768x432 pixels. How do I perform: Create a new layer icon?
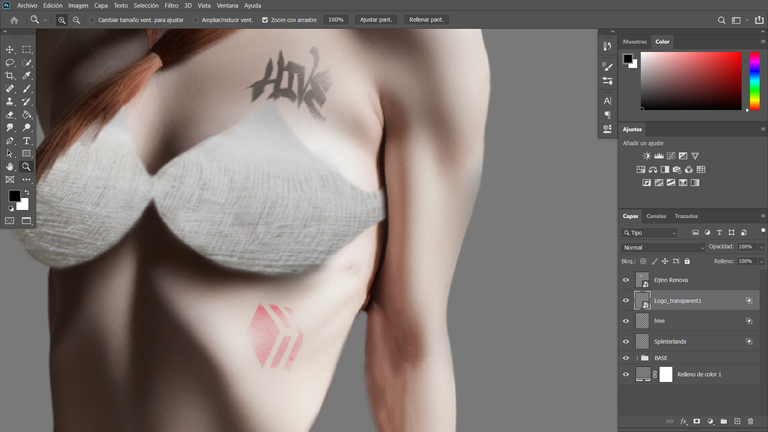pyautogui.click(x=737, y=421)
